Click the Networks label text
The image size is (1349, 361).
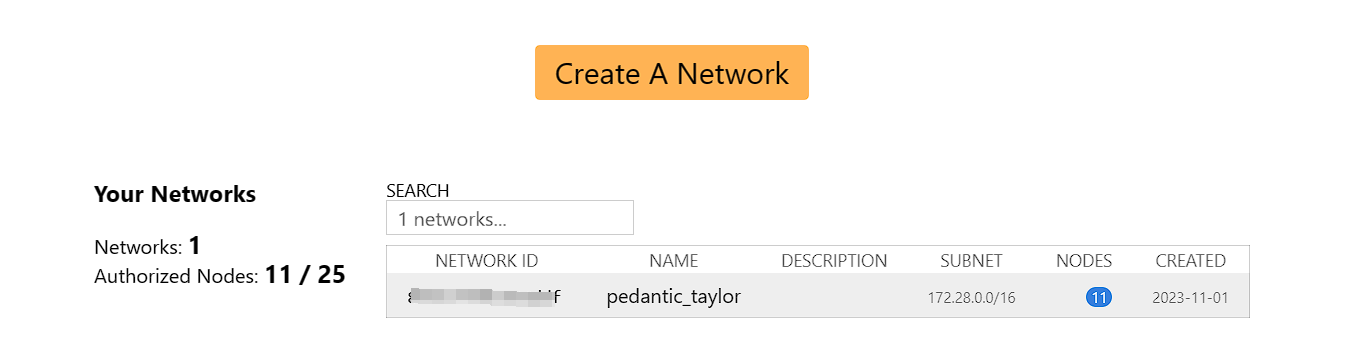click(x=139, y=247)
